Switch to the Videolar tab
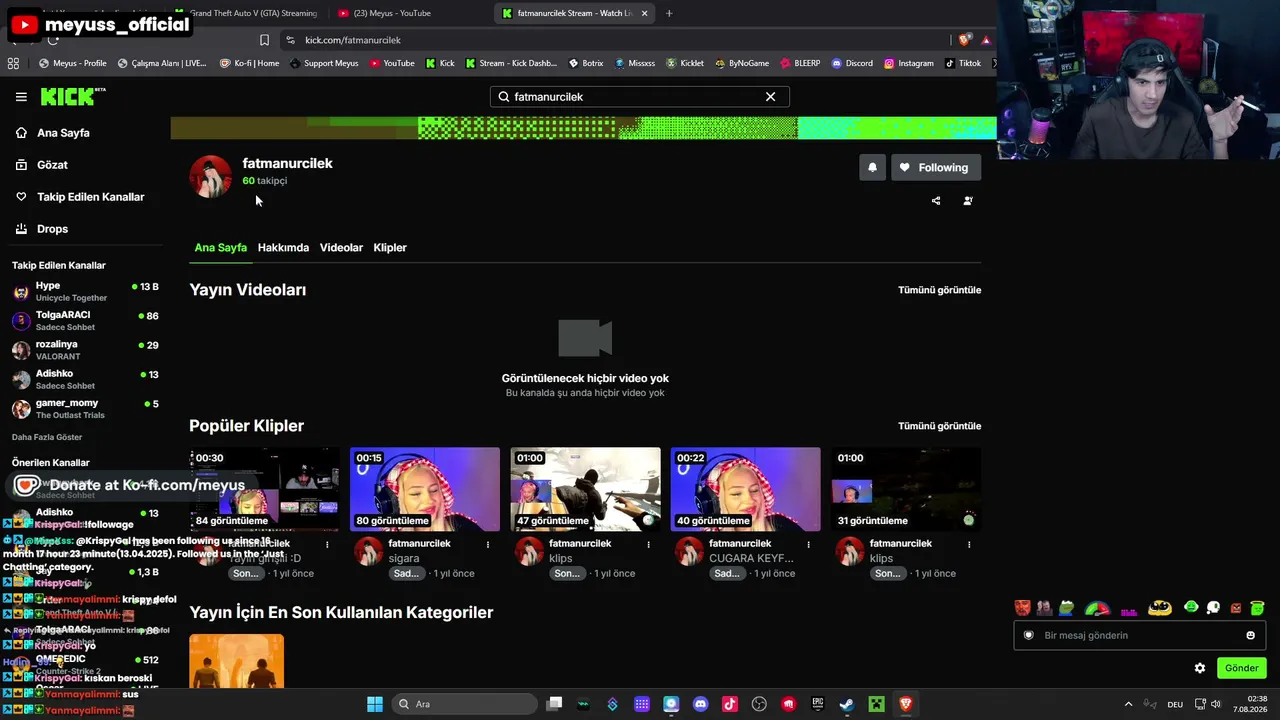Image resolution: width=1280 pixels, height=720 pixels. tap(341, 248)
